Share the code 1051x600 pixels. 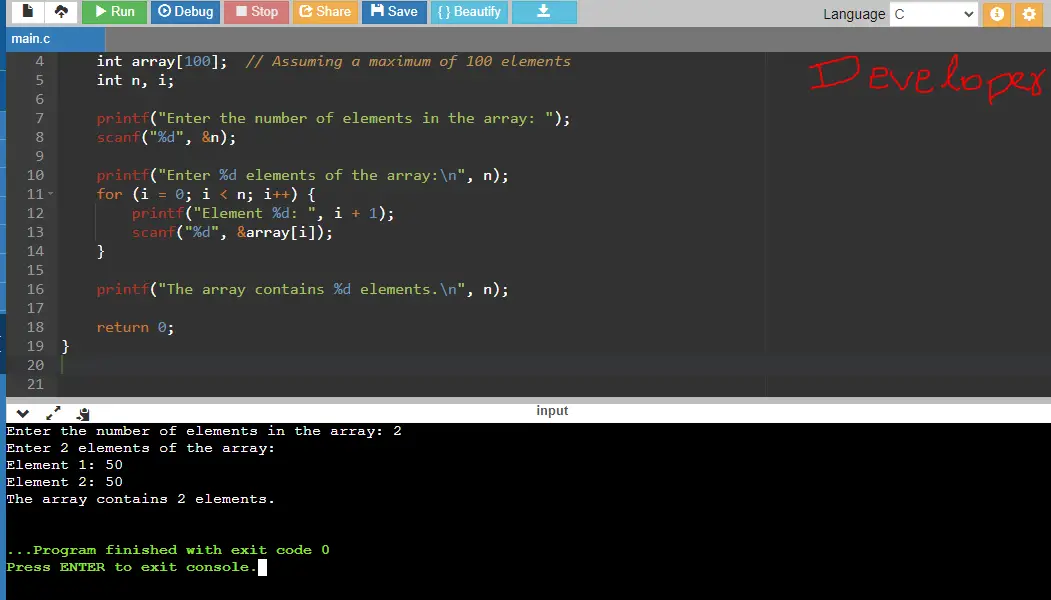point(322,13)
